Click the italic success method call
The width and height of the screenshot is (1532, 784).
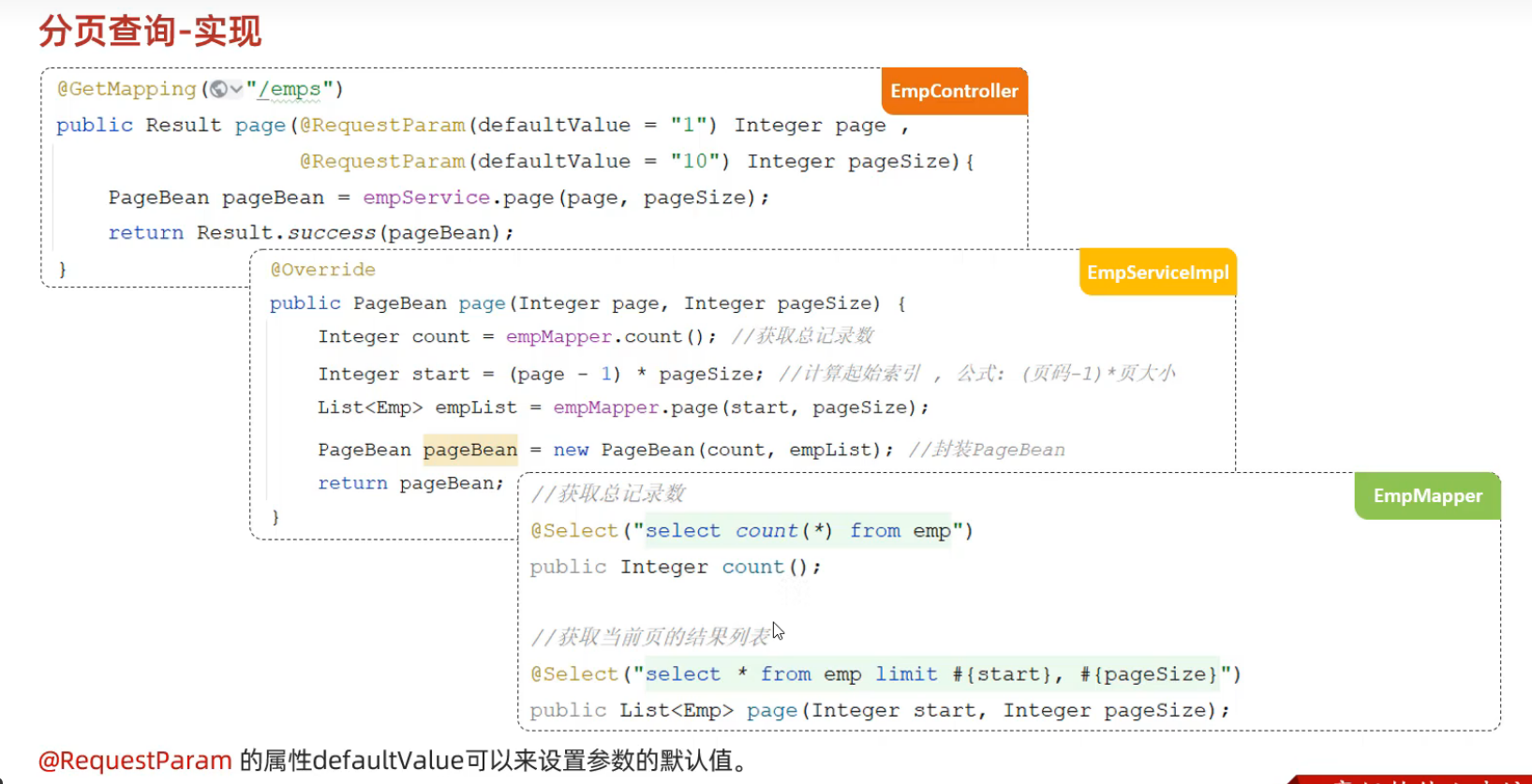(x=331, y=232)
